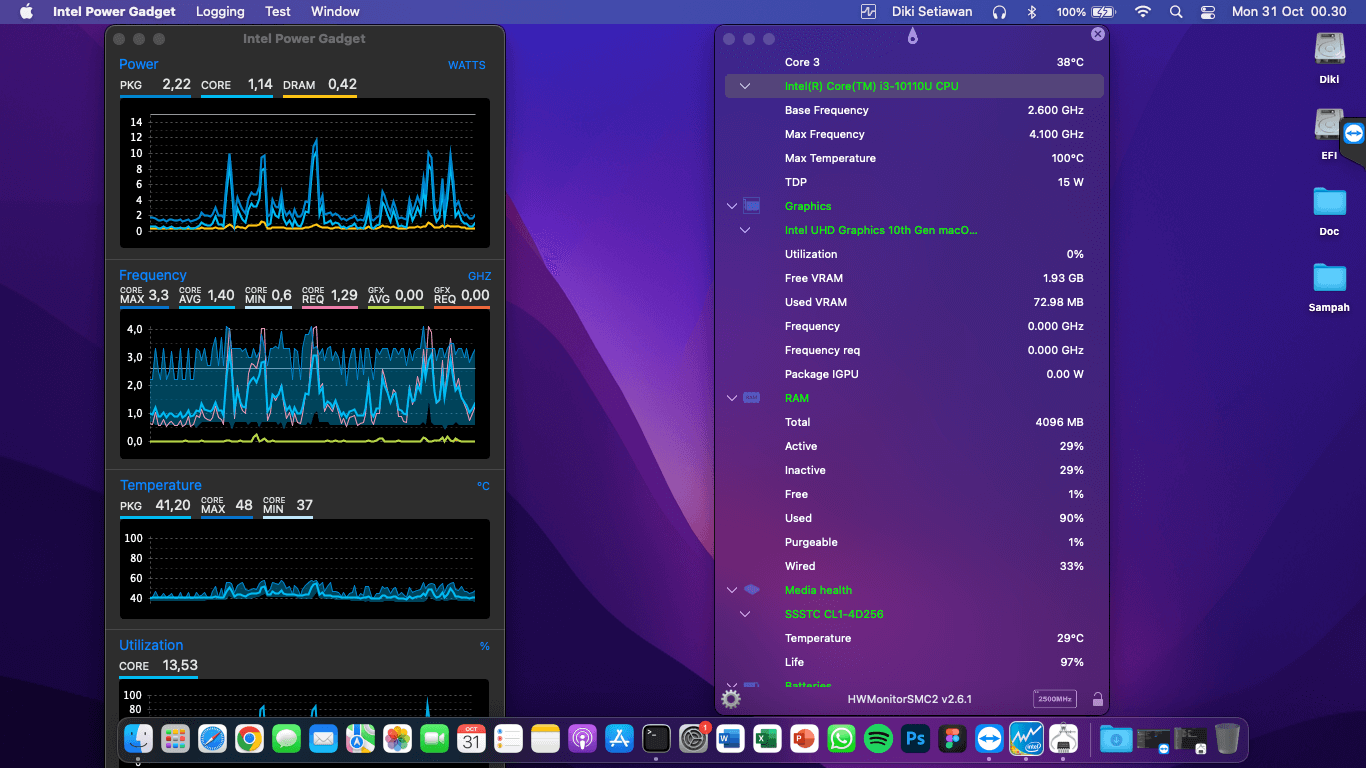Open the TeamViewer side panel icon
1366x768 pixels.
(x=1353, y=133)
